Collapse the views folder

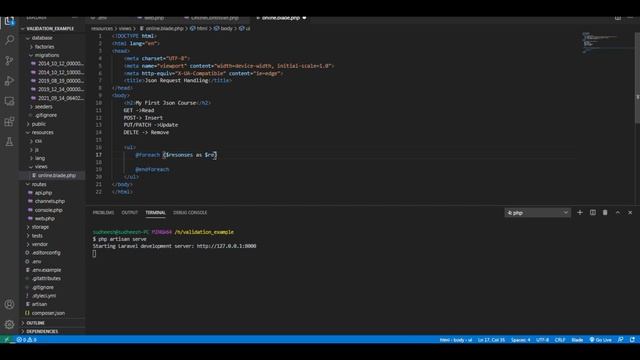[41, 167]
